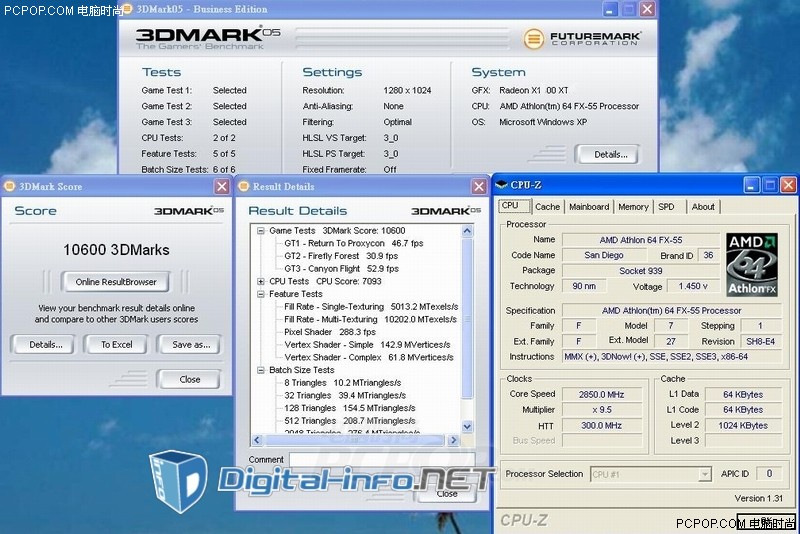The height and width of the screenshot is (534, 800).
Task: Open the SPD tab in CPU-Z
Action: point(666,207)
